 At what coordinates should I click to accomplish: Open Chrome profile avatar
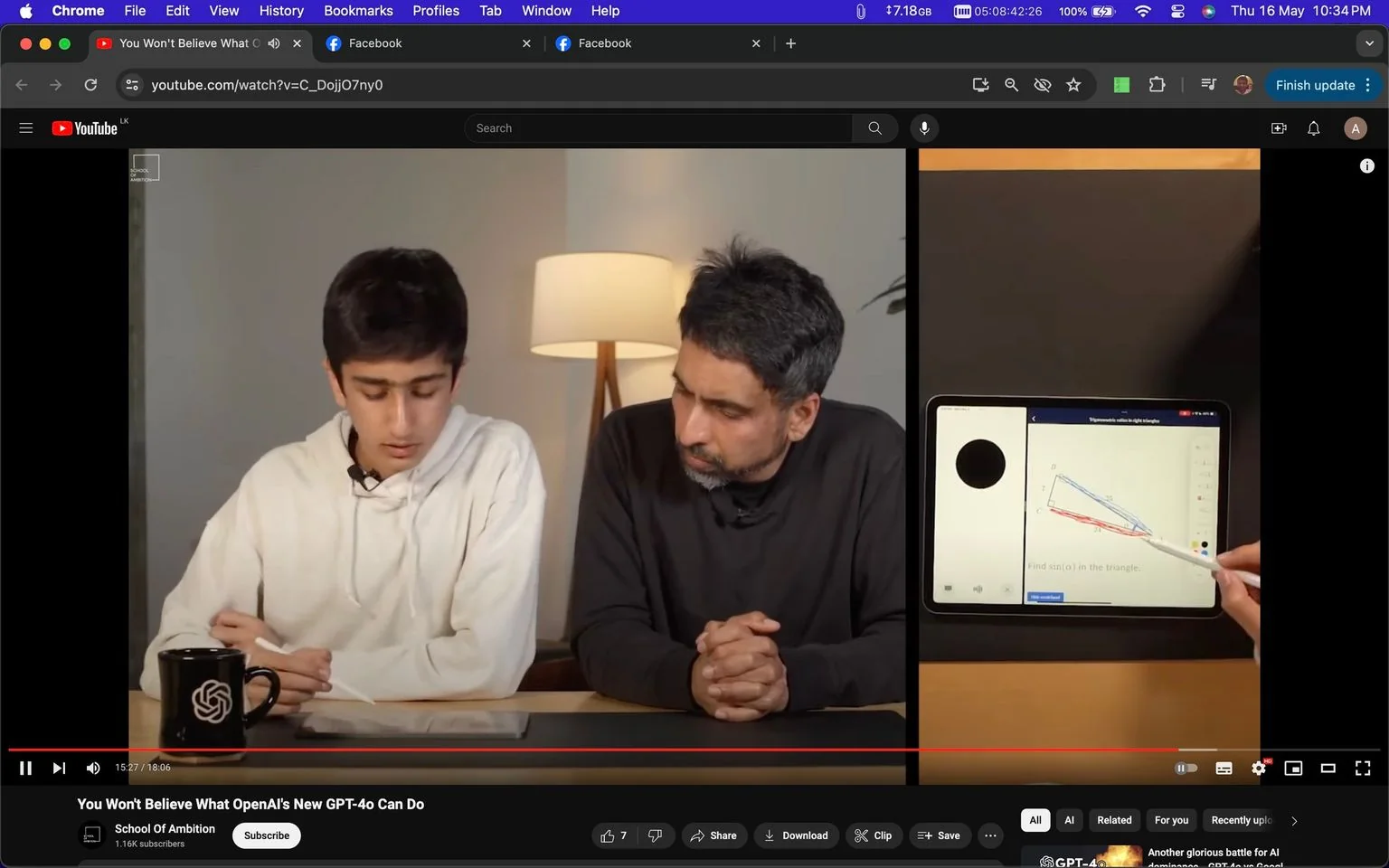(1243, 85)
